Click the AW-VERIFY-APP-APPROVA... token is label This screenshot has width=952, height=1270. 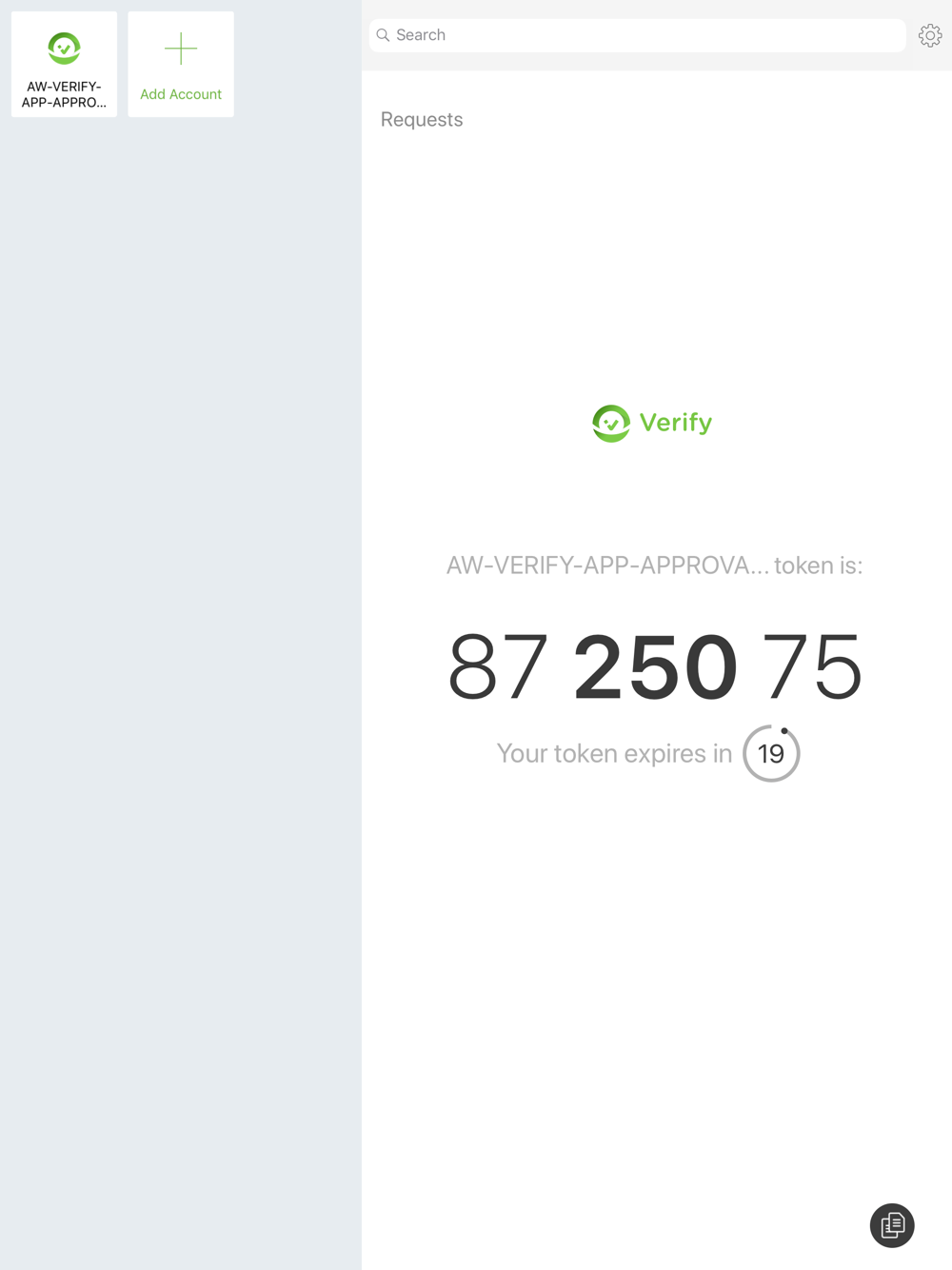pyautogui.click(x=655, y=566)
